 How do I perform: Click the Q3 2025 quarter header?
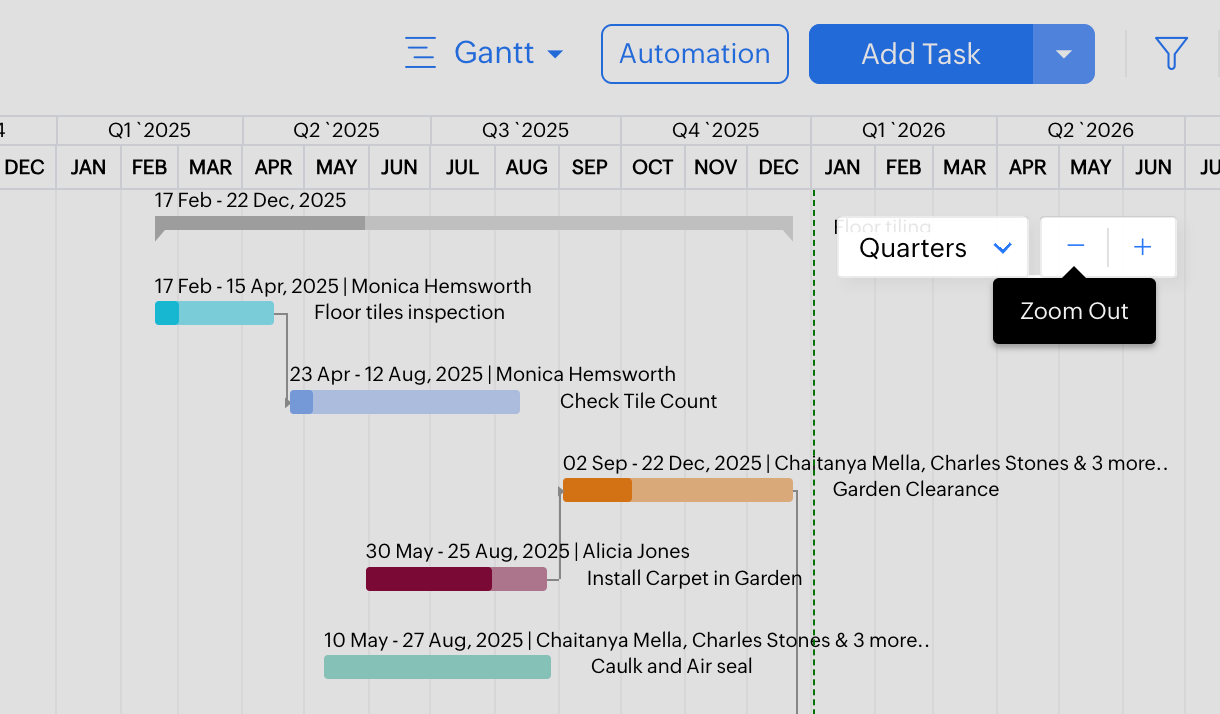click(x=525, y=130)
